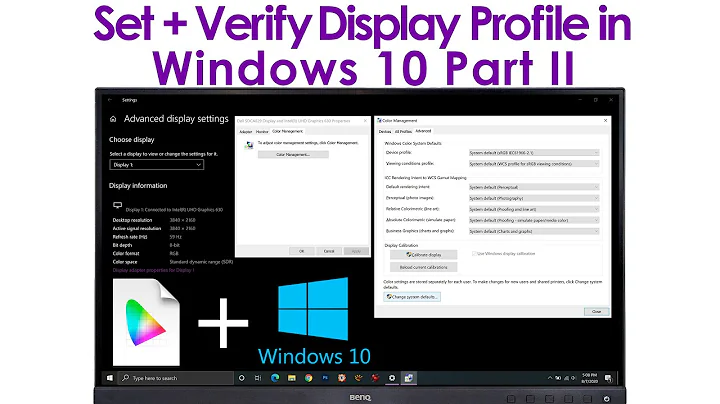Click the Settings Home icon
This screenshot has width=720, height=404.
(x=113, y=119)
